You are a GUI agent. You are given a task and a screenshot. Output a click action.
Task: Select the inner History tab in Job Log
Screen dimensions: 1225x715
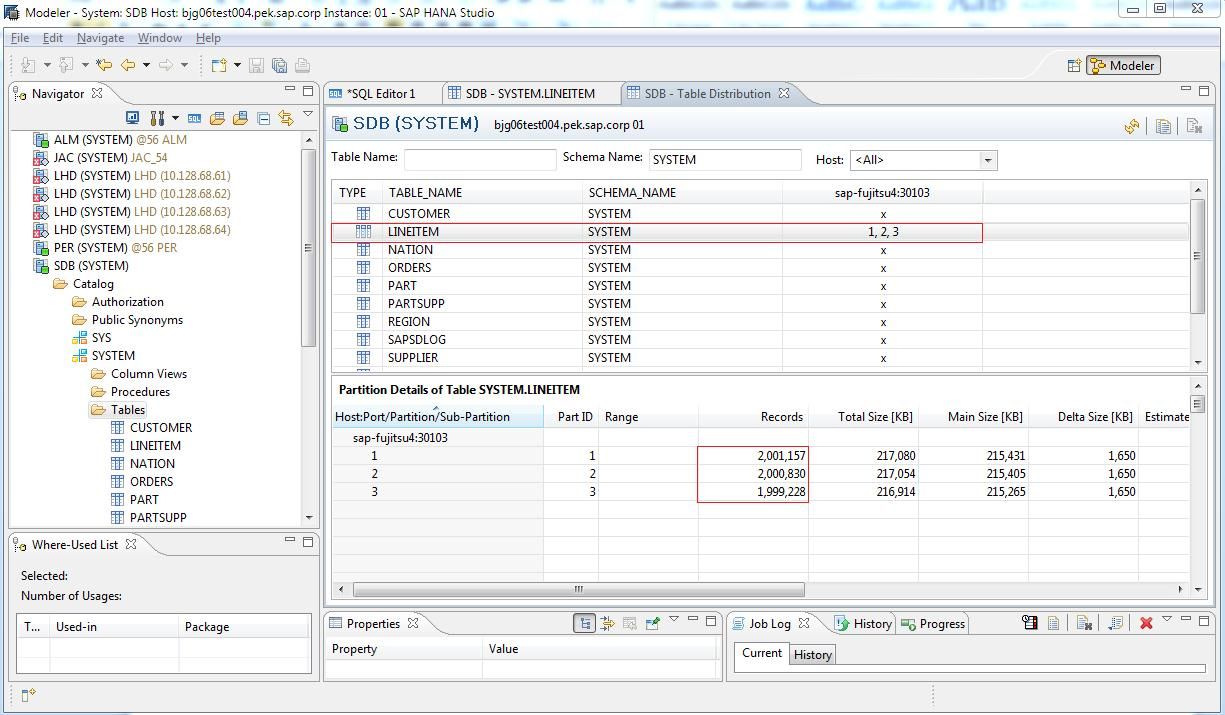pos(812,654)
